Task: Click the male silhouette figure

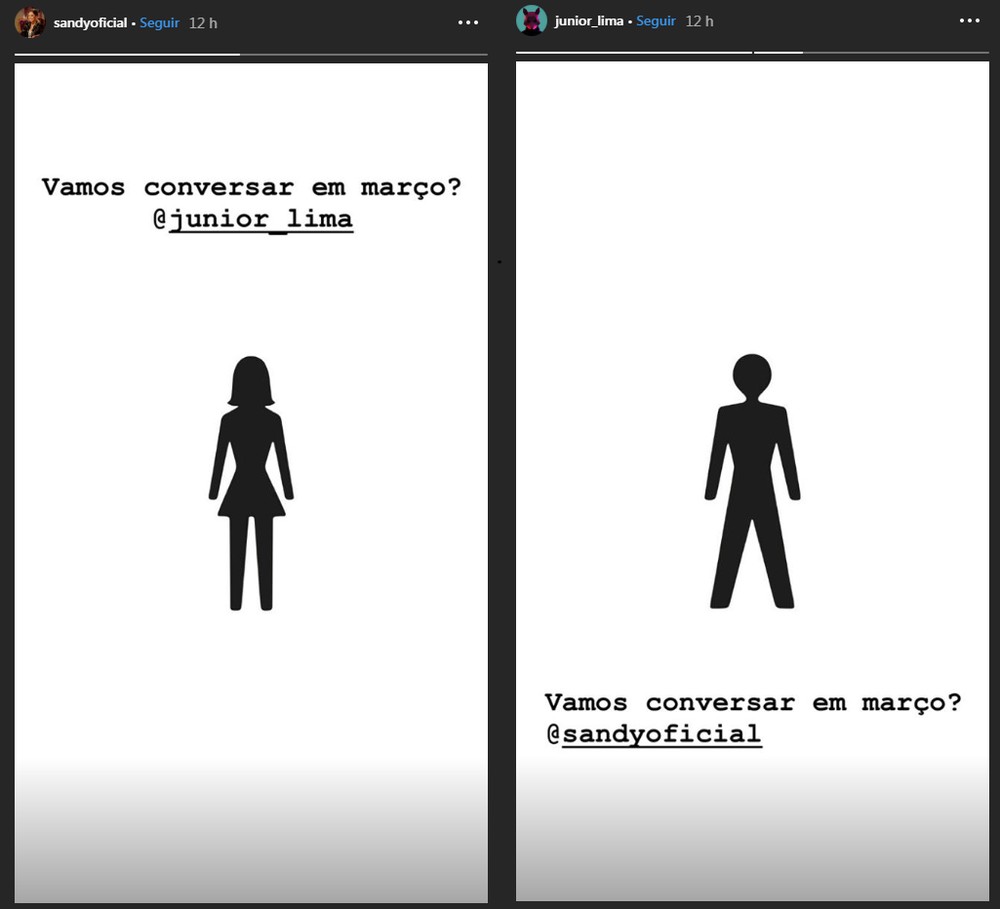Action: click(752, 481)
